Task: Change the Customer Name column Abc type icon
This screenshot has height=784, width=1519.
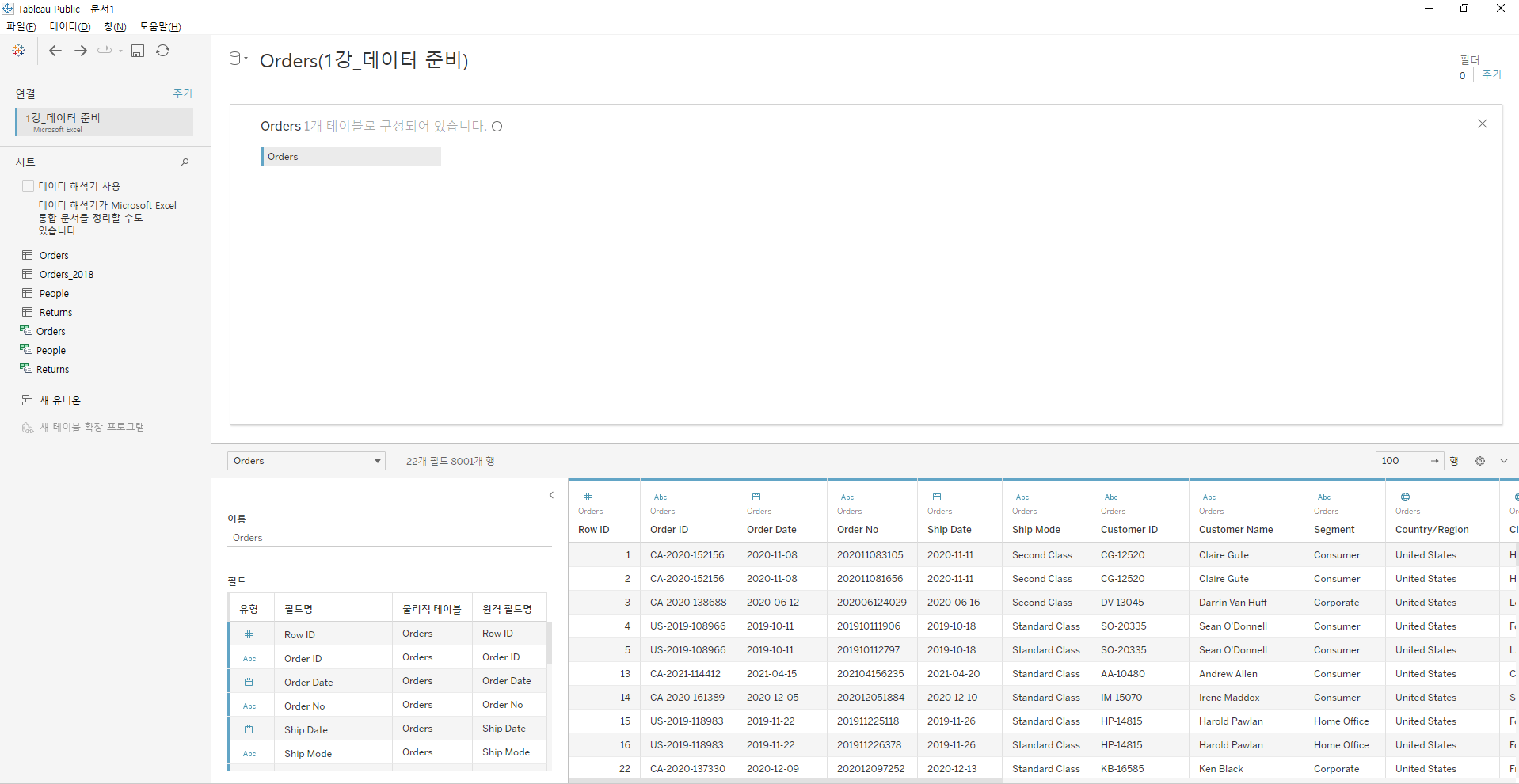Action: point(1209,497)
